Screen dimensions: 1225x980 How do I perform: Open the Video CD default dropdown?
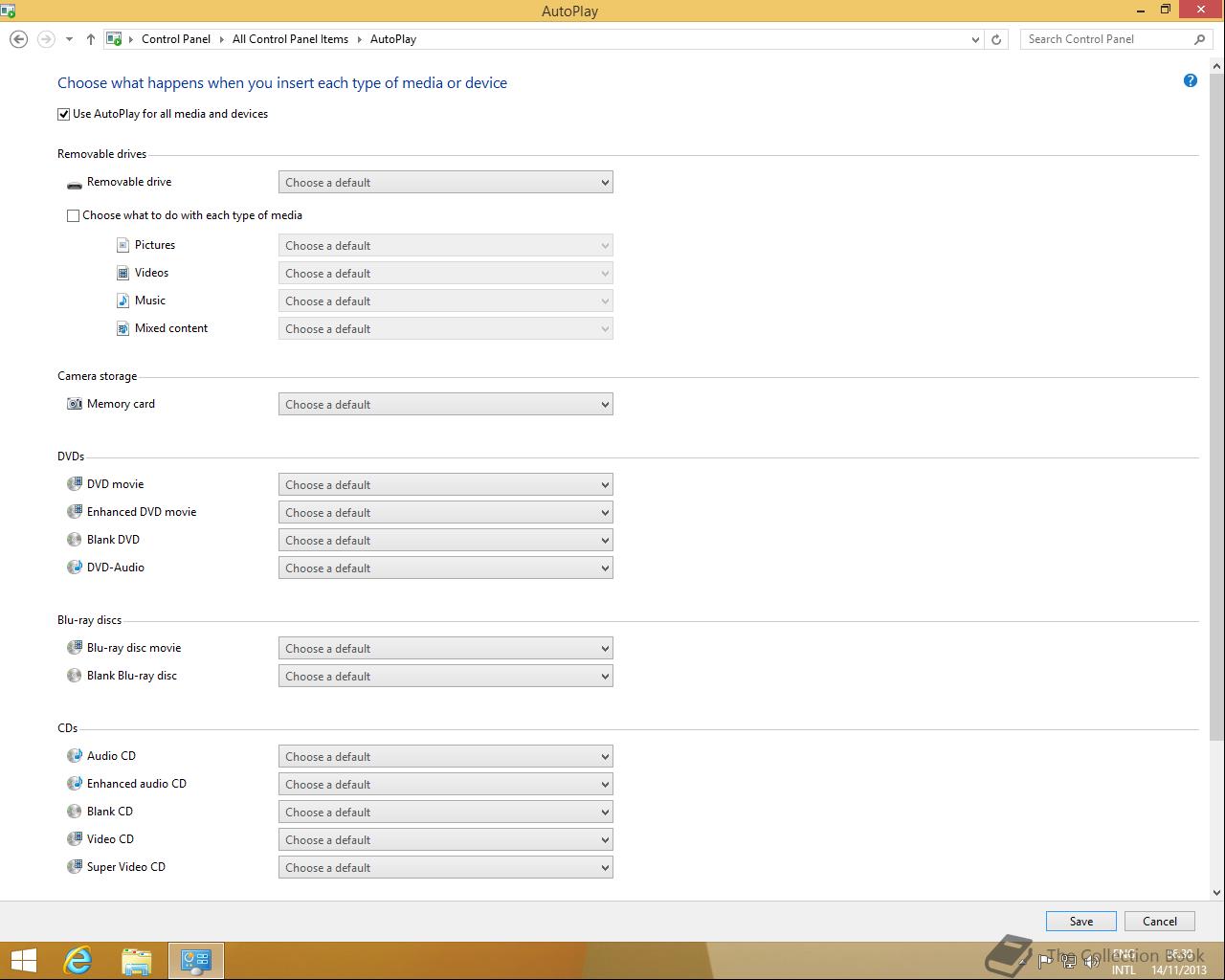(x=446, y=840)
